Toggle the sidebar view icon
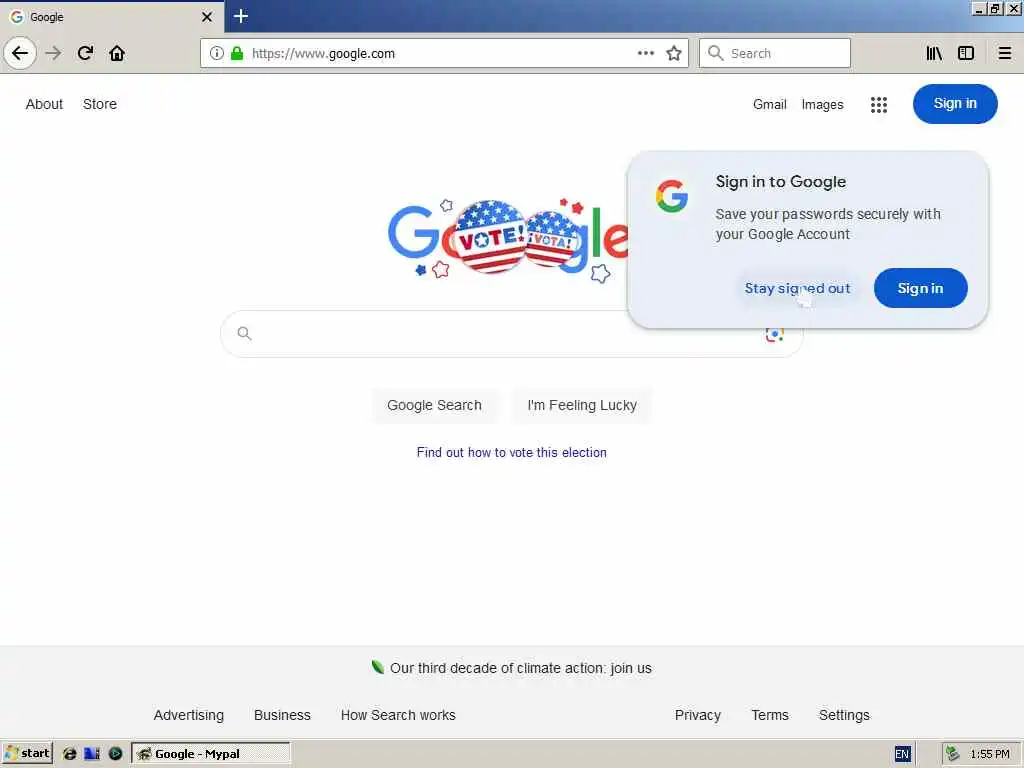Image resolution: width=1024 pixels, height=768 pixels. [x=966, y=53]
